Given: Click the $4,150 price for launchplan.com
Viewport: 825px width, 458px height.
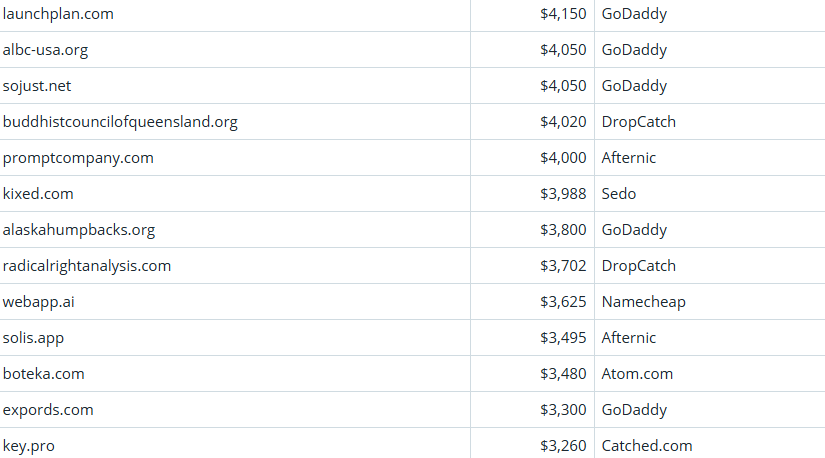Looking at the screenshot, I should tap(563, 14).
